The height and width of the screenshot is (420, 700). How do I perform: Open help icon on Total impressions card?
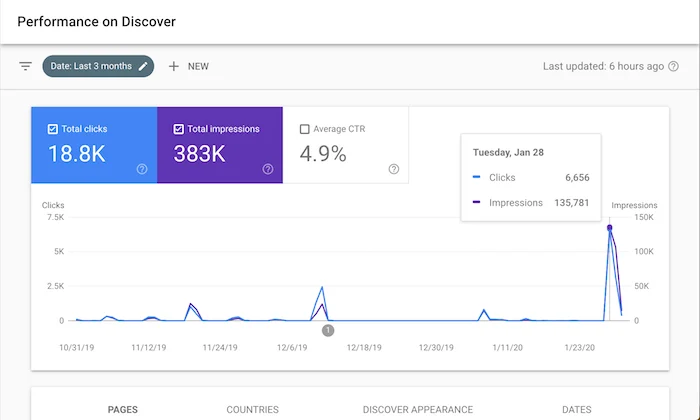[x=268, y=169]
